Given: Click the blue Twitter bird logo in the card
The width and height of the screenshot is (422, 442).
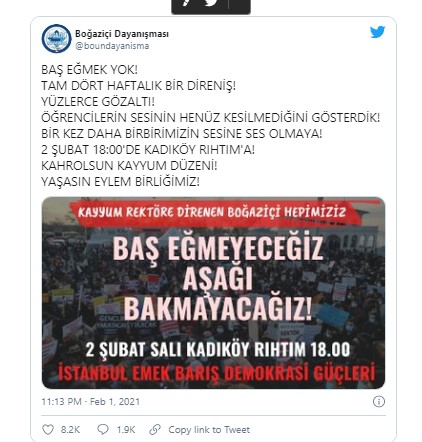Looking at the screenshot, I should tap(378, 32).
